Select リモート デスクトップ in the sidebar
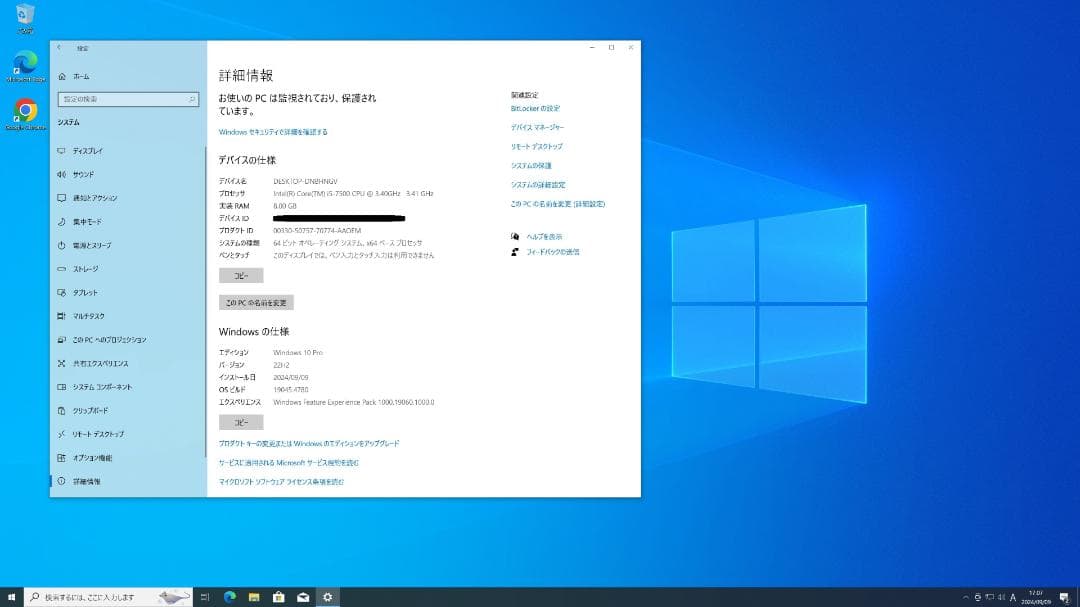Image resolution: width=1080 pixels, height=607 pixels. pos(100,434)
